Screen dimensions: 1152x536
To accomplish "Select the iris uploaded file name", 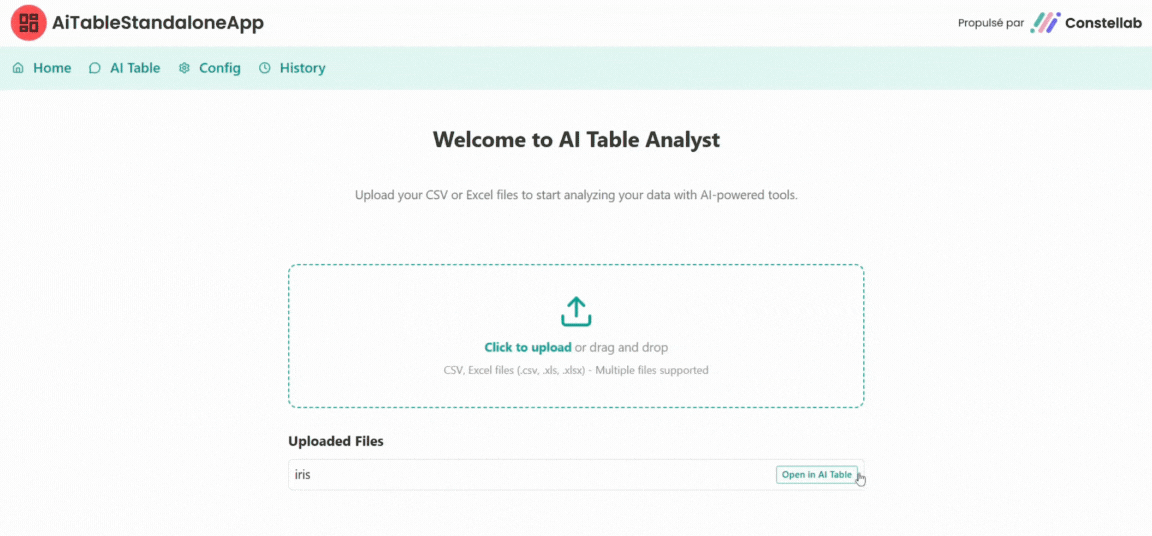I will (303, 475).
